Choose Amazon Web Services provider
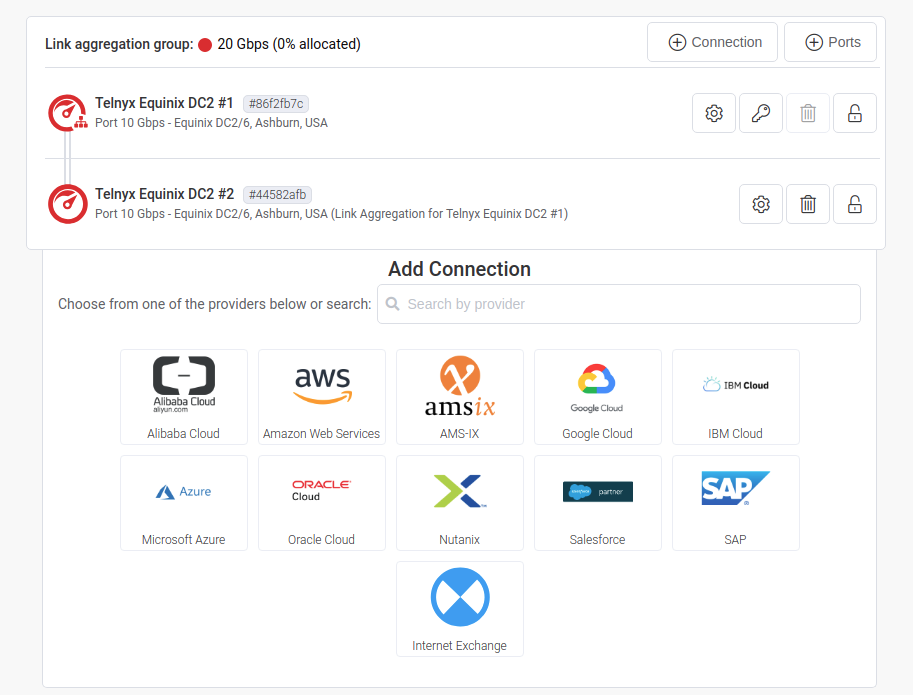This screenshot has width=913, height=695. pos(322,397)
